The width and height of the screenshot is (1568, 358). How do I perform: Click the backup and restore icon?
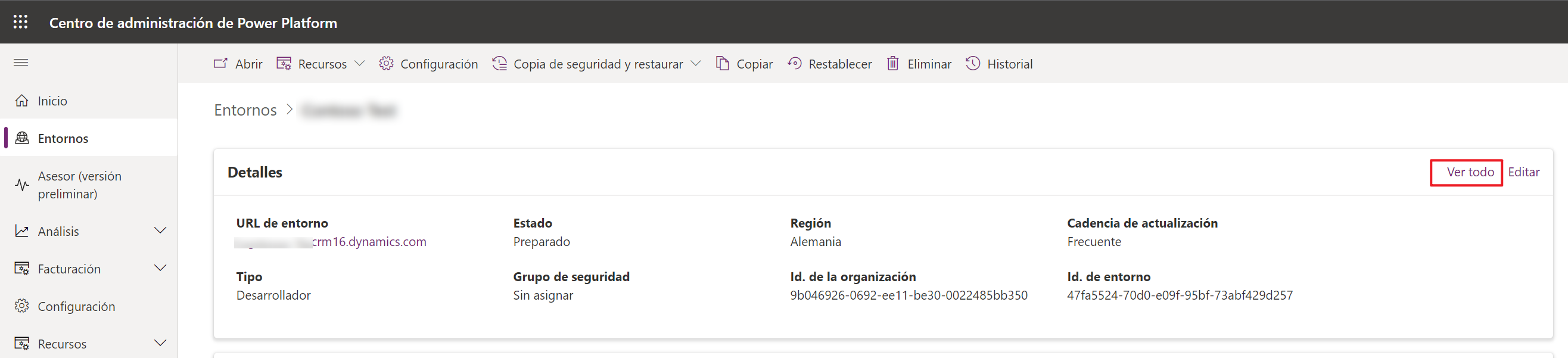pyautogui.click(x=499, y=63)
